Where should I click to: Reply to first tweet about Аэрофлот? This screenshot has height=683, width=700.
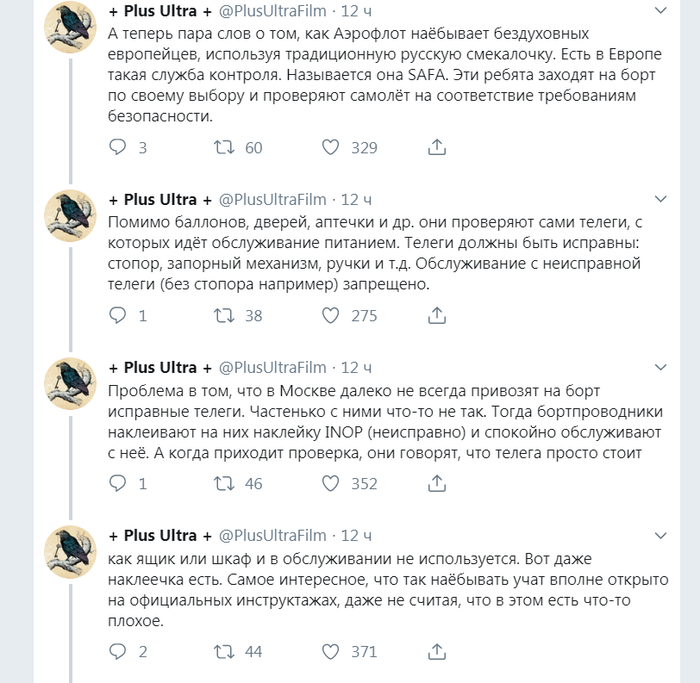pyautogui.click(x=118, y=148)
